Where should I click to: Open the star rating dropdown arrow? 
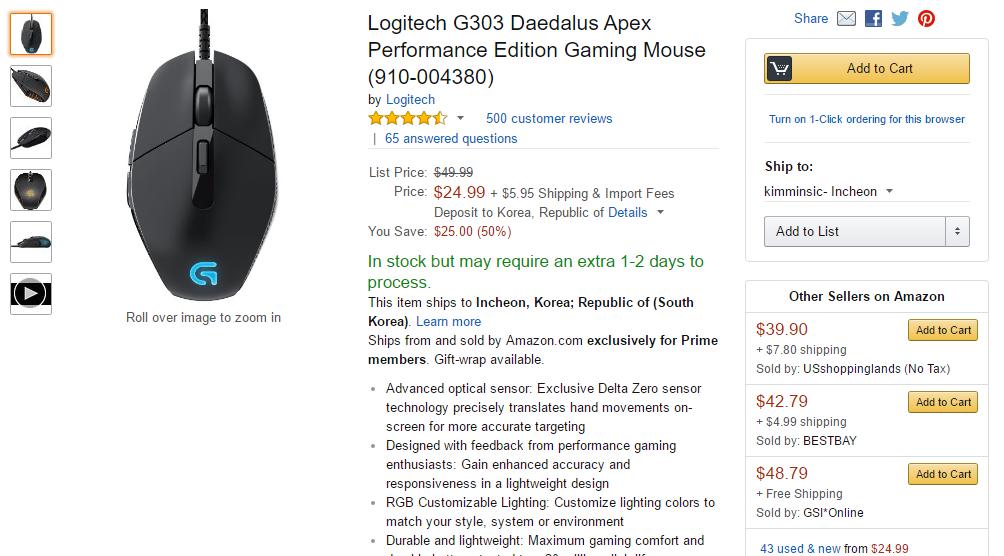point(461,118)
